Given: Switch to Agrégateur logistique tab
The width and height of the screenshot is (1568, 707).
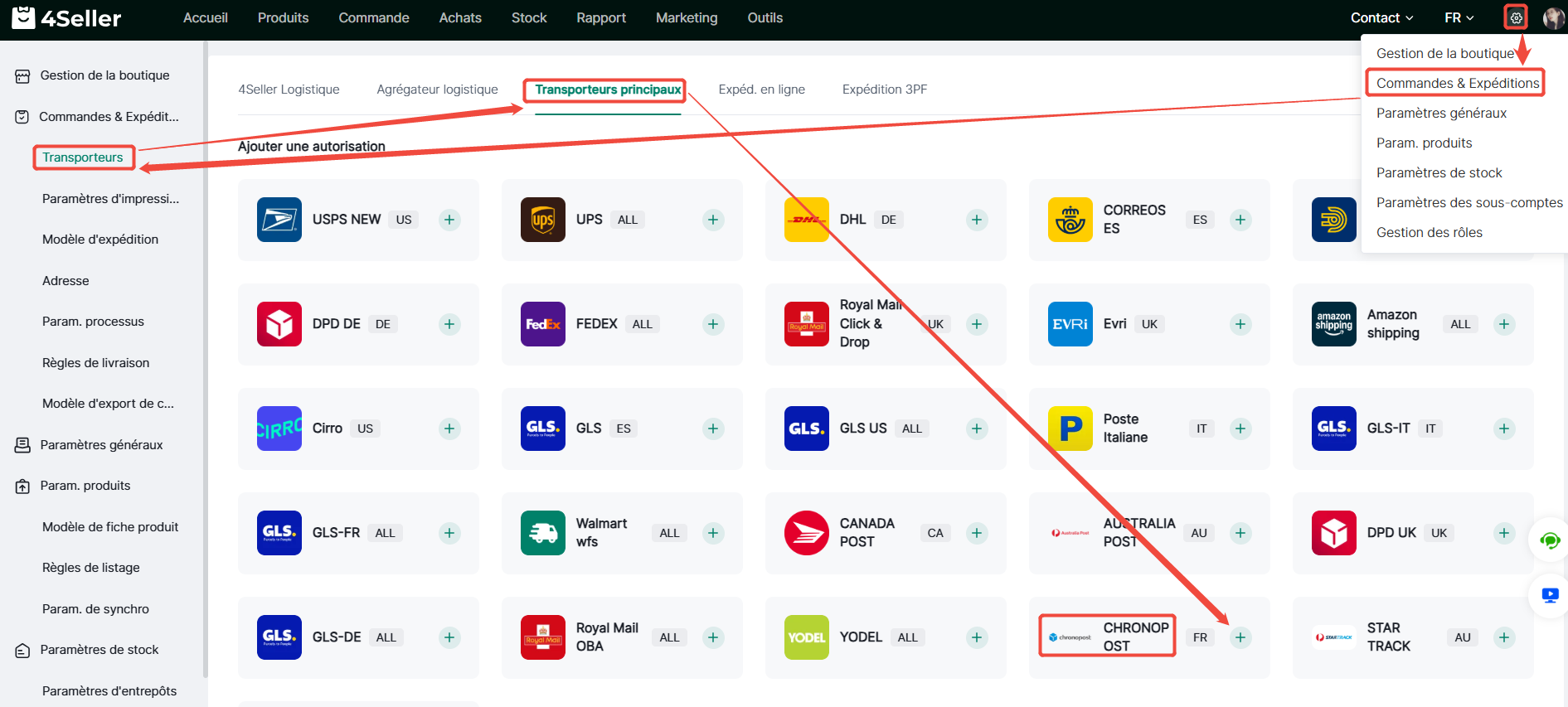Looking at the screenshot, I should coord(437,90).
